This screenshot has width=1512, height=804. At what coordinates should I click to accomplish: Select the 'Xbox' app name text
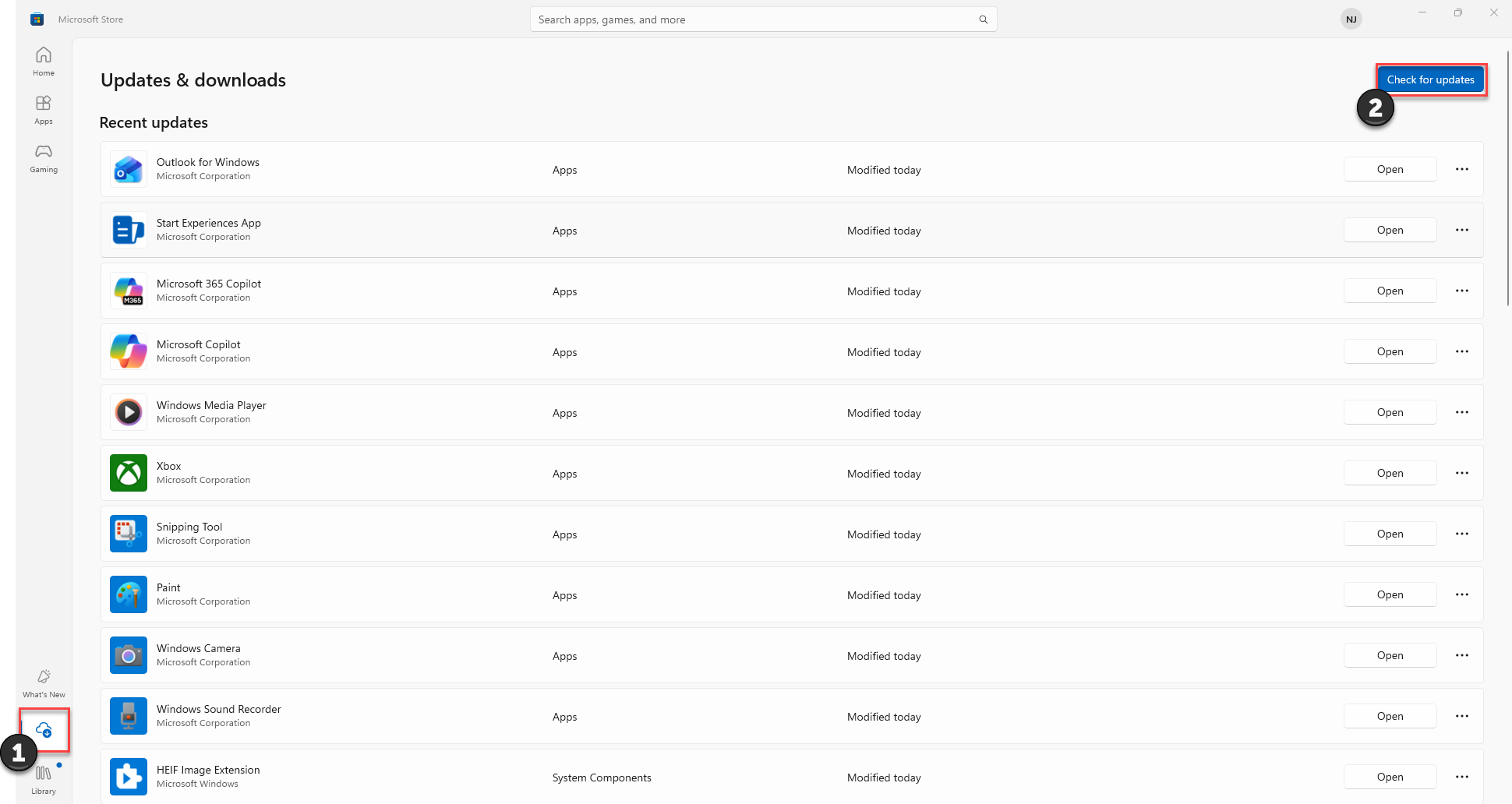pyautogui.click(x=168, y=466)
